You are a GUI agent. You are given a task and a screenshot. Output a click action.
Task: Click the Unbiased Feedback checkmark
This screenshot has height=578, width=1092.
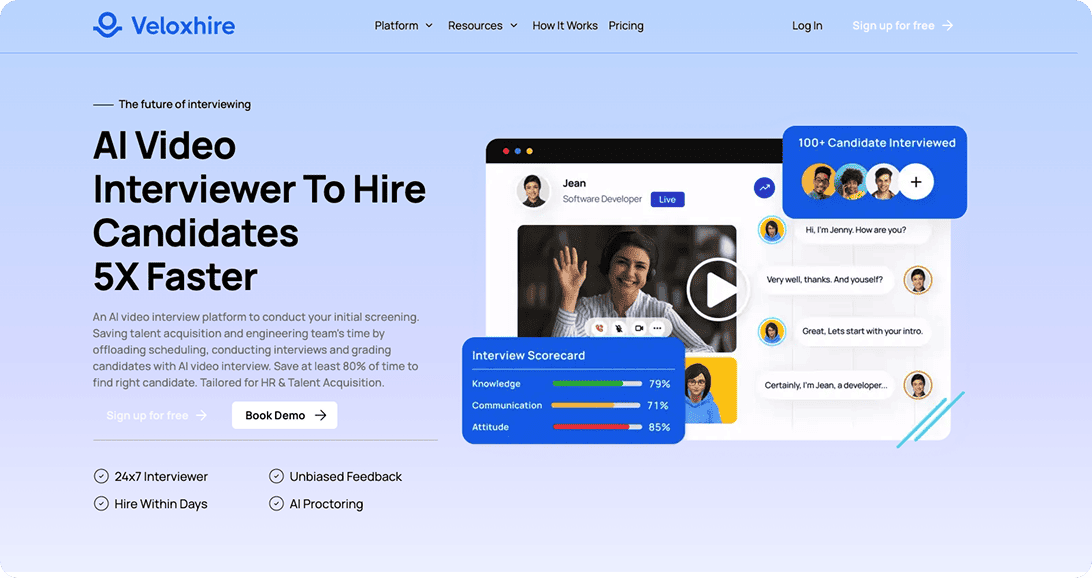tap(277, 477)
